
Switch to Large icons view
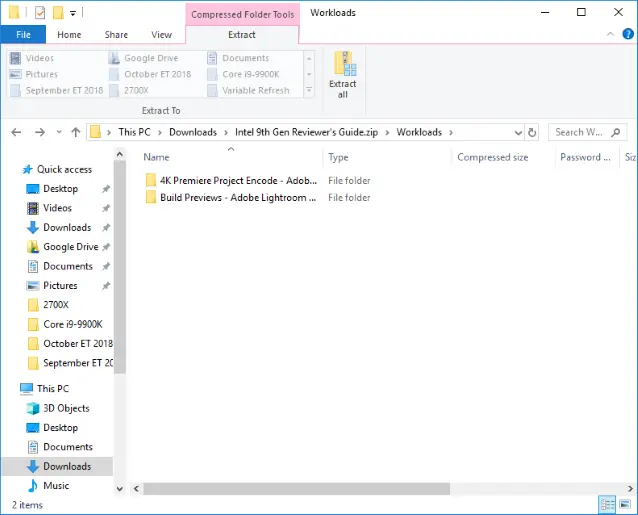pyautogui.click(x=625, y=505)
